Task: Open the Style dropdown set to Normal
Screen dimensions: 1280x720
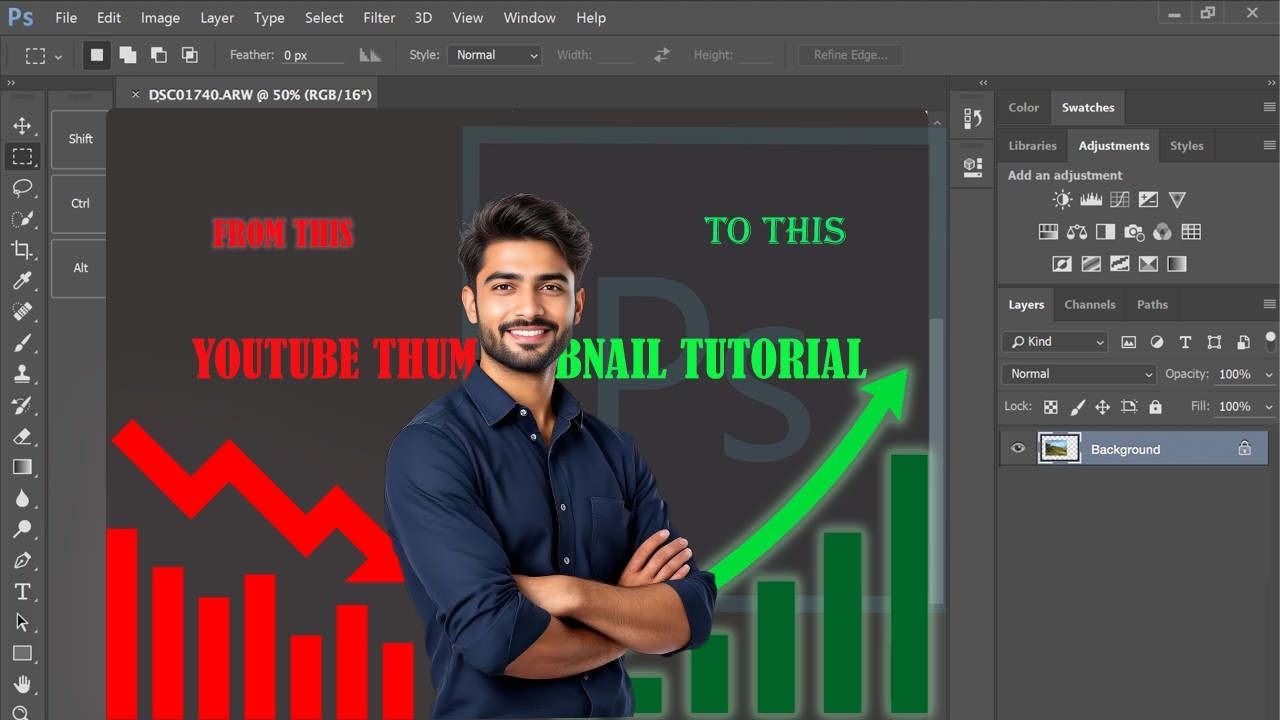Action: click(x=494, y=55)
